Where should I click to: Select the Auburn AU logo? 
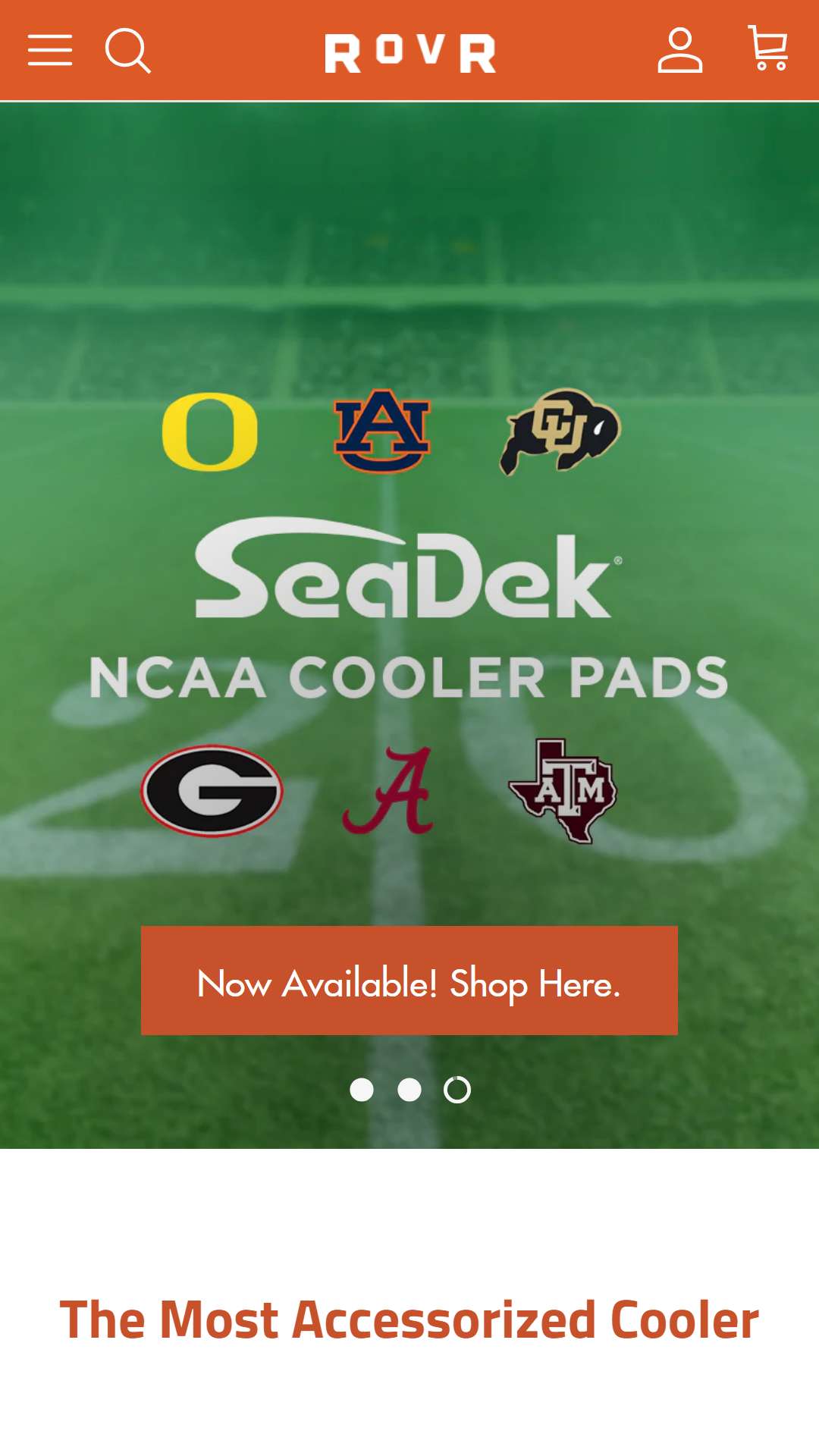coord(382,431)
